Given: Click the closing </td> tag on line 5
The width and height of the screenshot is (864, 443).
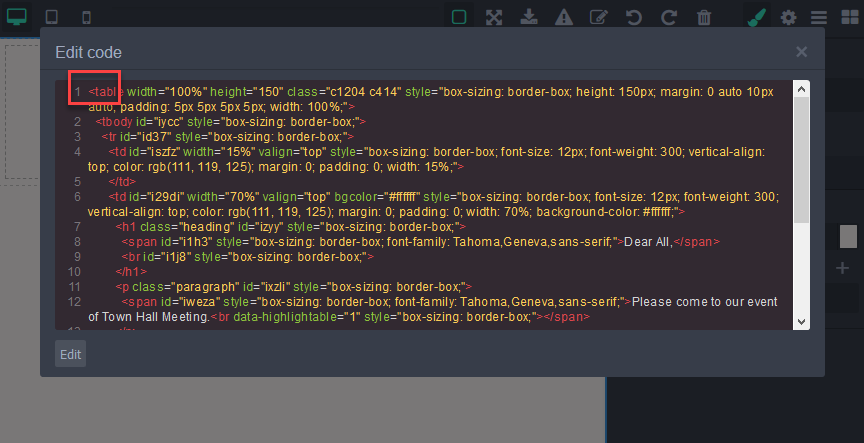Looking at the screenshot, I should pyautogui.click(x=122, y=182).
